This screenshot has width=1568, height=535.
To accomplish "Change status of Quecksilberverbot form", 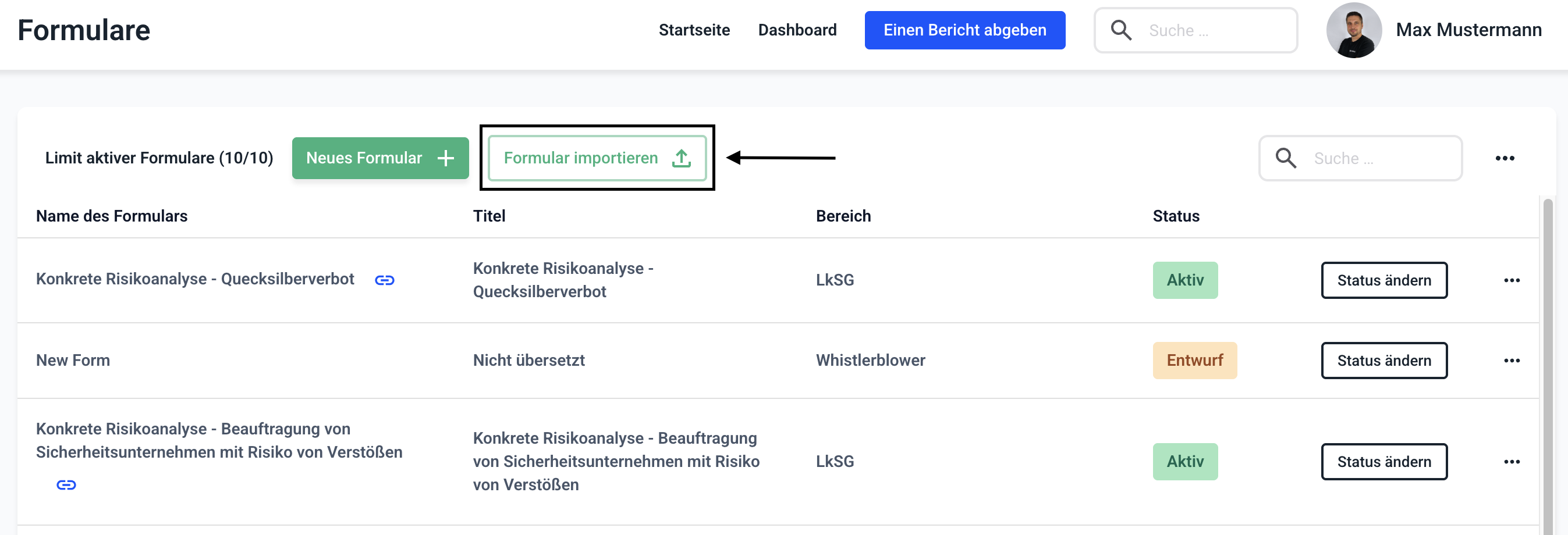I will coord(1383,280).
